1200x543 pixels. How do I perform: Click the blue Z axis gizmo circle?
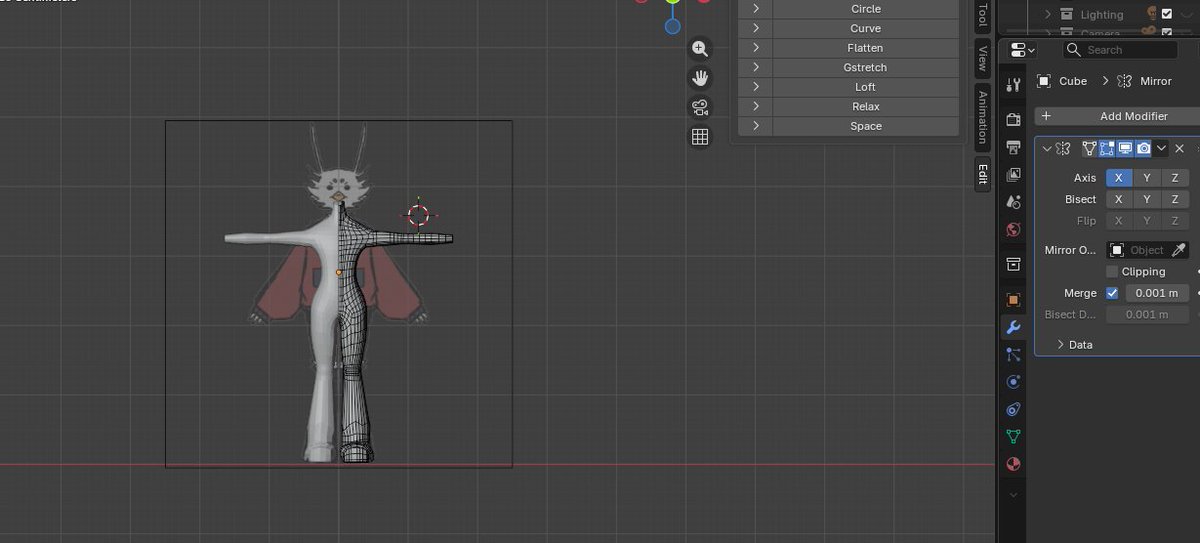673,26
